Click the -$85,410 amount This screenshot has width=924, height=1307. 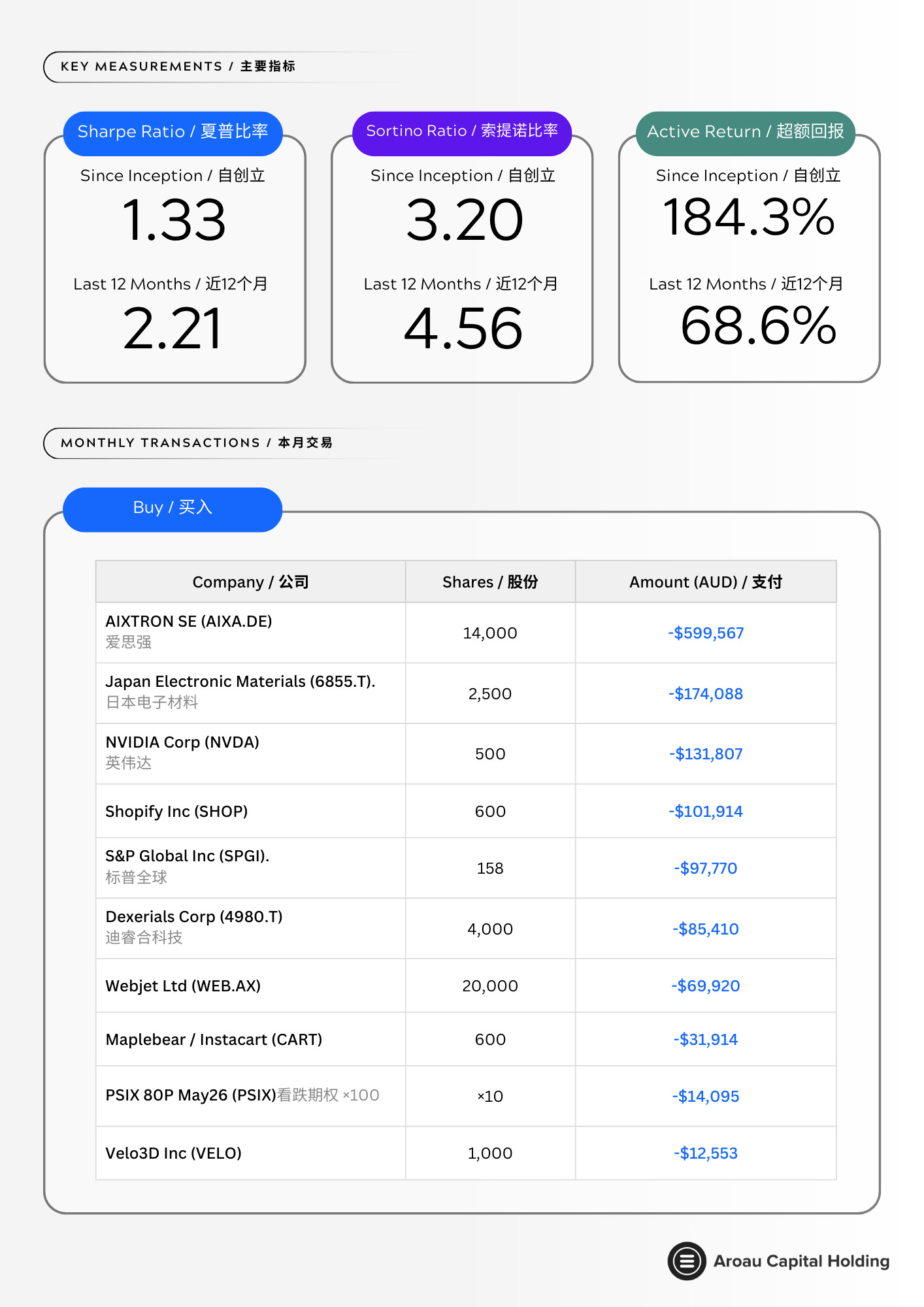point(706,929)
